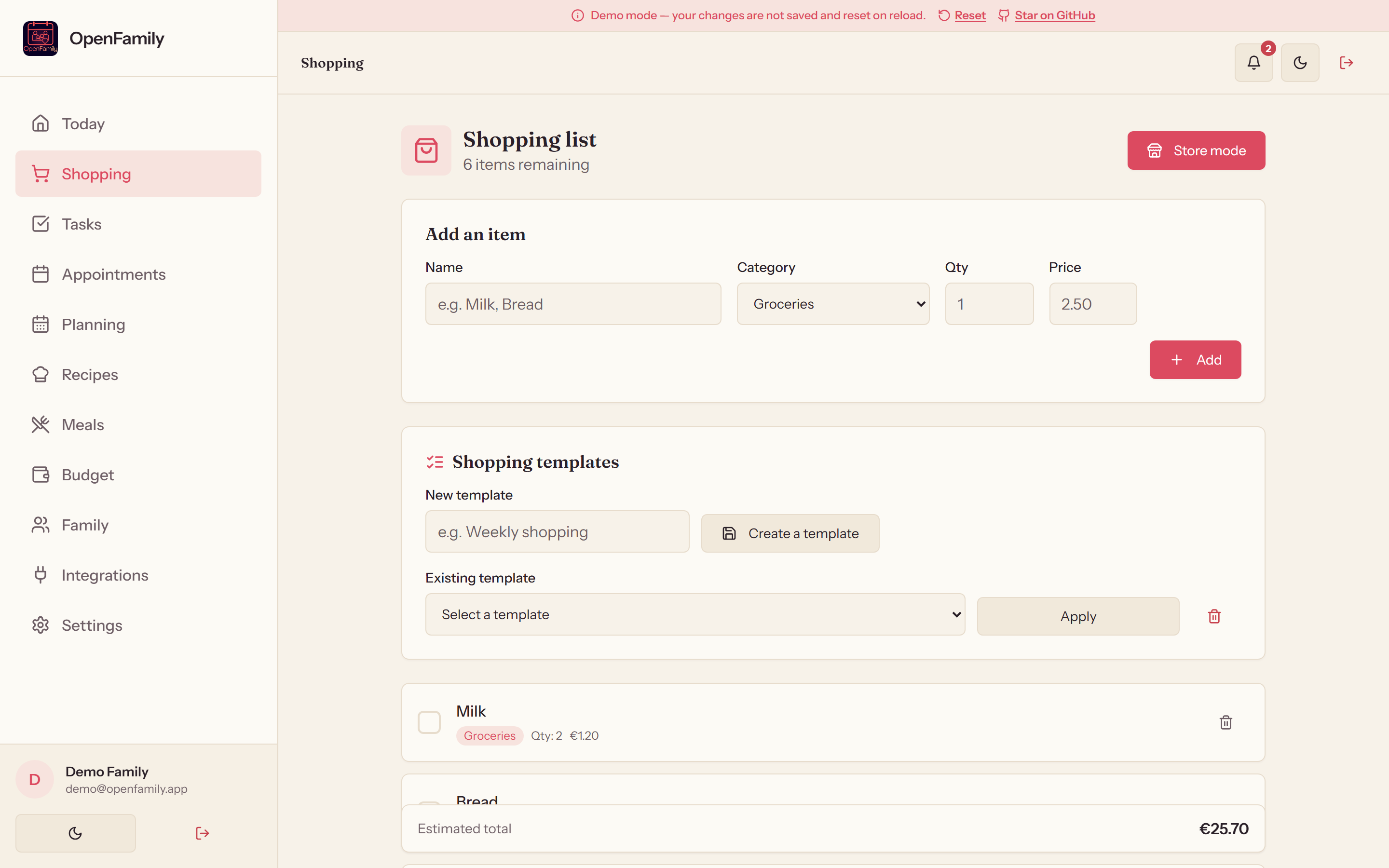Click the €25.70 estimated total

coord(1224,828)
